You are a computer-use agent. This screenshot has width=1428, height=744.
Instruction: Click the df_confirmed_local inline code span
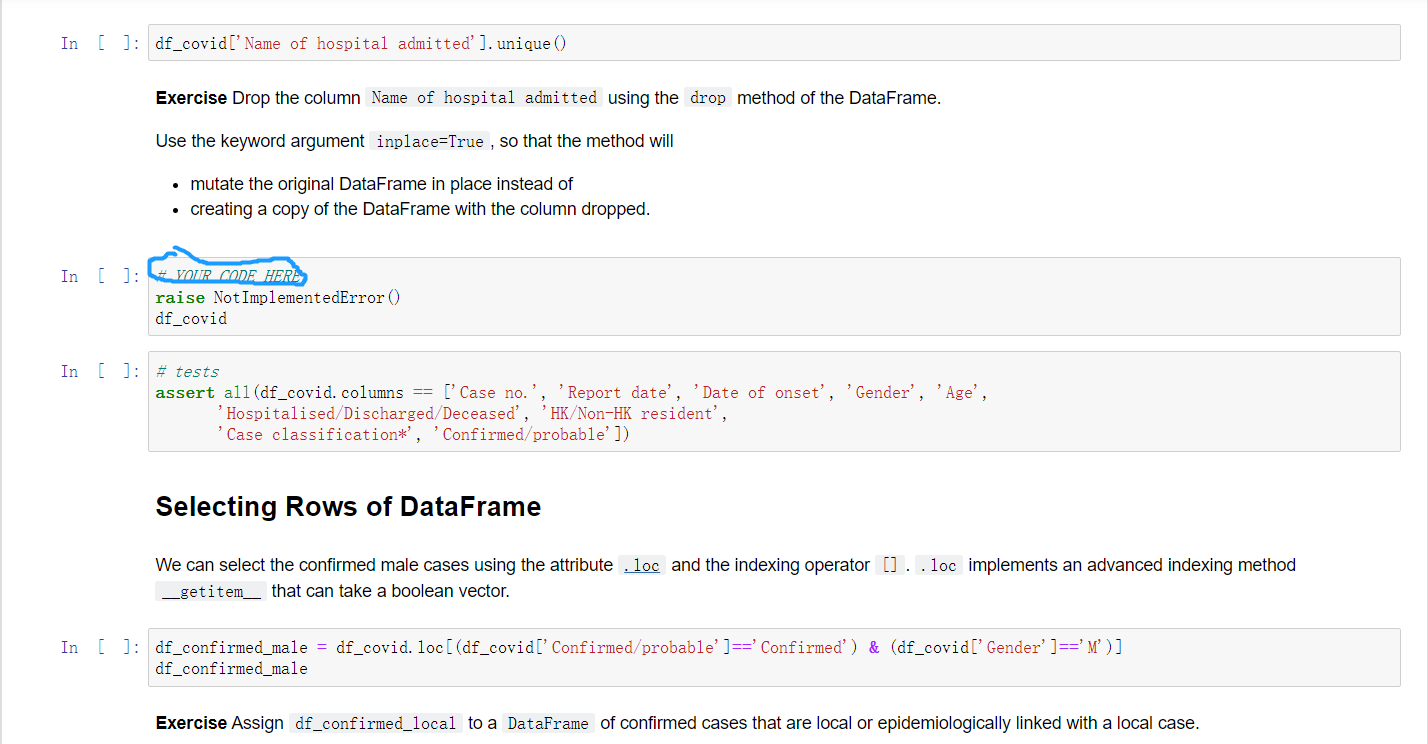point(376,722)
